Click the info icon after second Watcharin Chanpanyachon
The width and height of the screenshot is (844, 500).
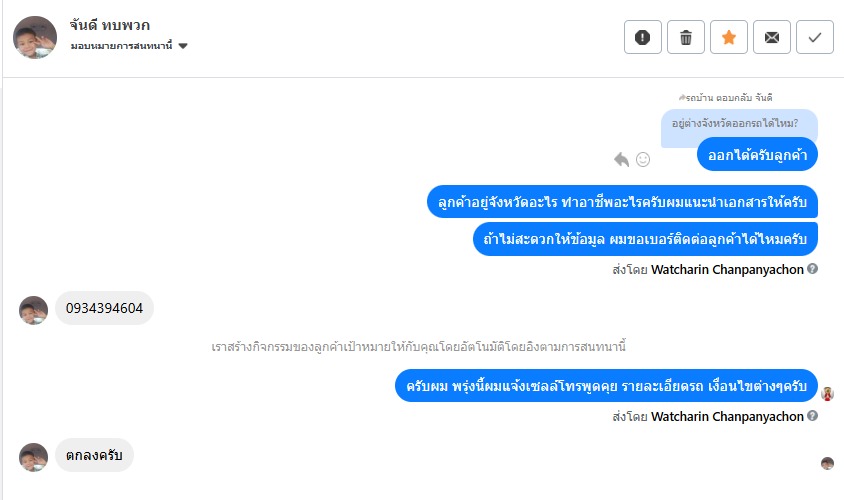click(x=813, y=417)
